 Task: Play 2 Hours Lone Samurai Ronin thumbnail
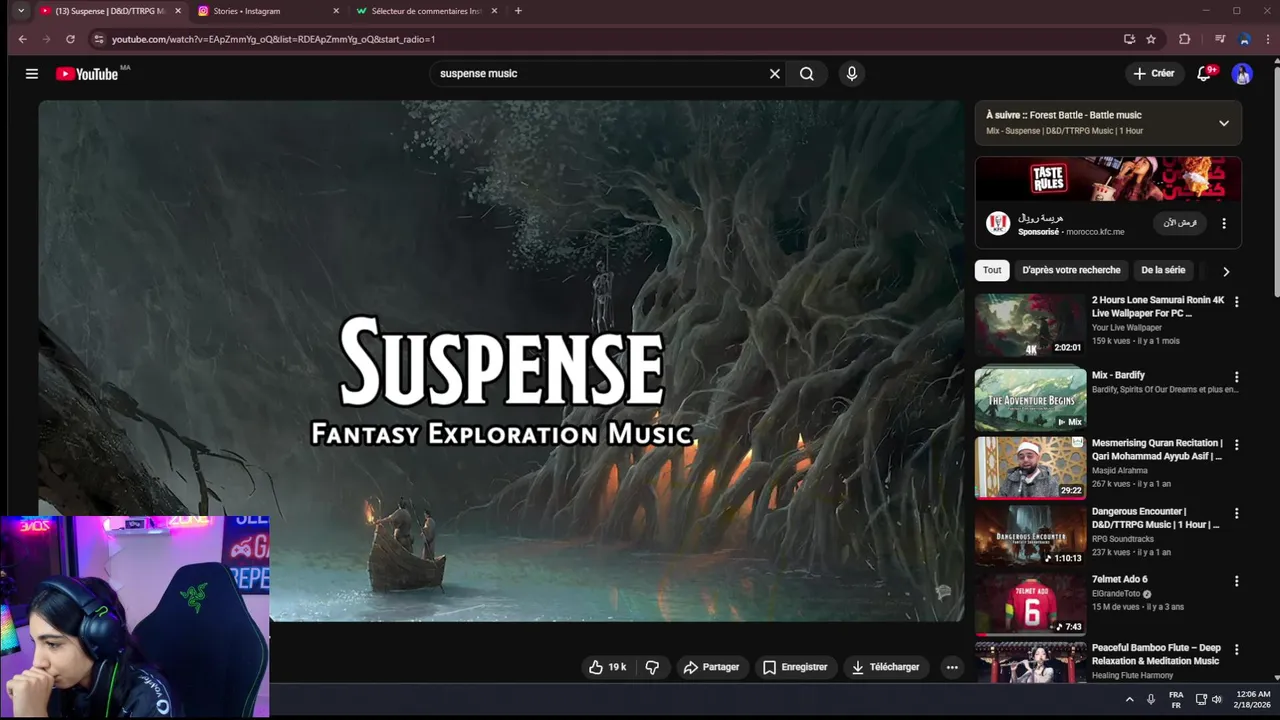1030,326
